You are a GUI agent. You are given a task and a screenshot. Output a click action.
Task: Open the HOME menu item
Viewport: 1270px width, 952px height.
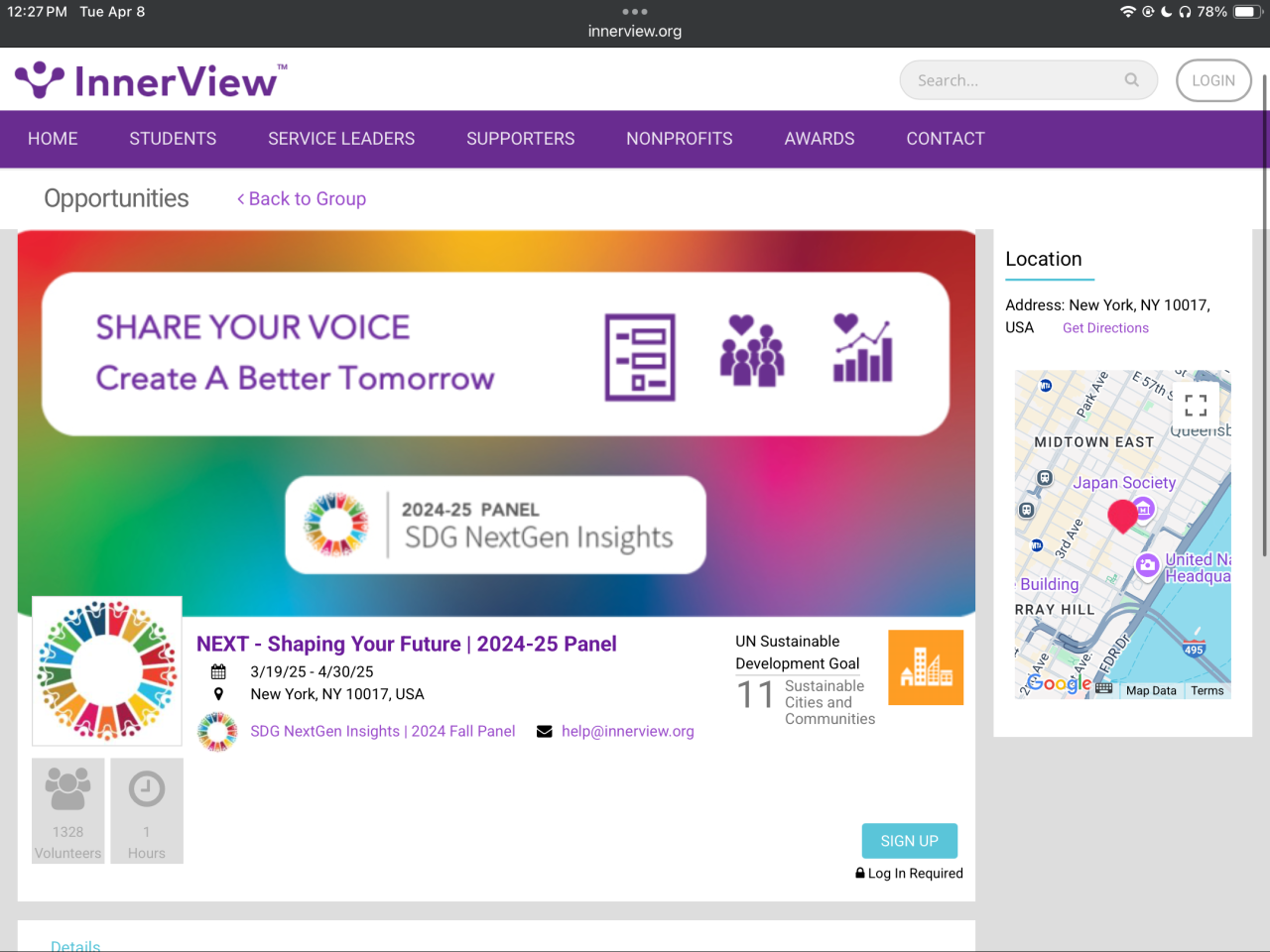53,139
